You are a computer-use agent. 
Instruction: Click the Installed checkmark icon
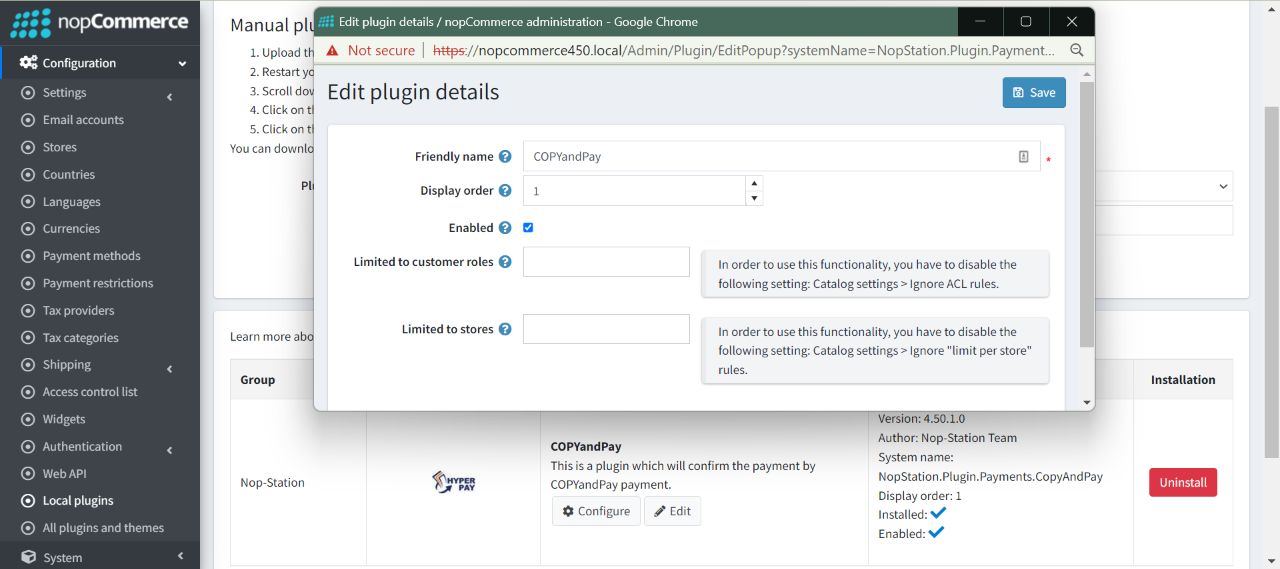pos(938,513)
